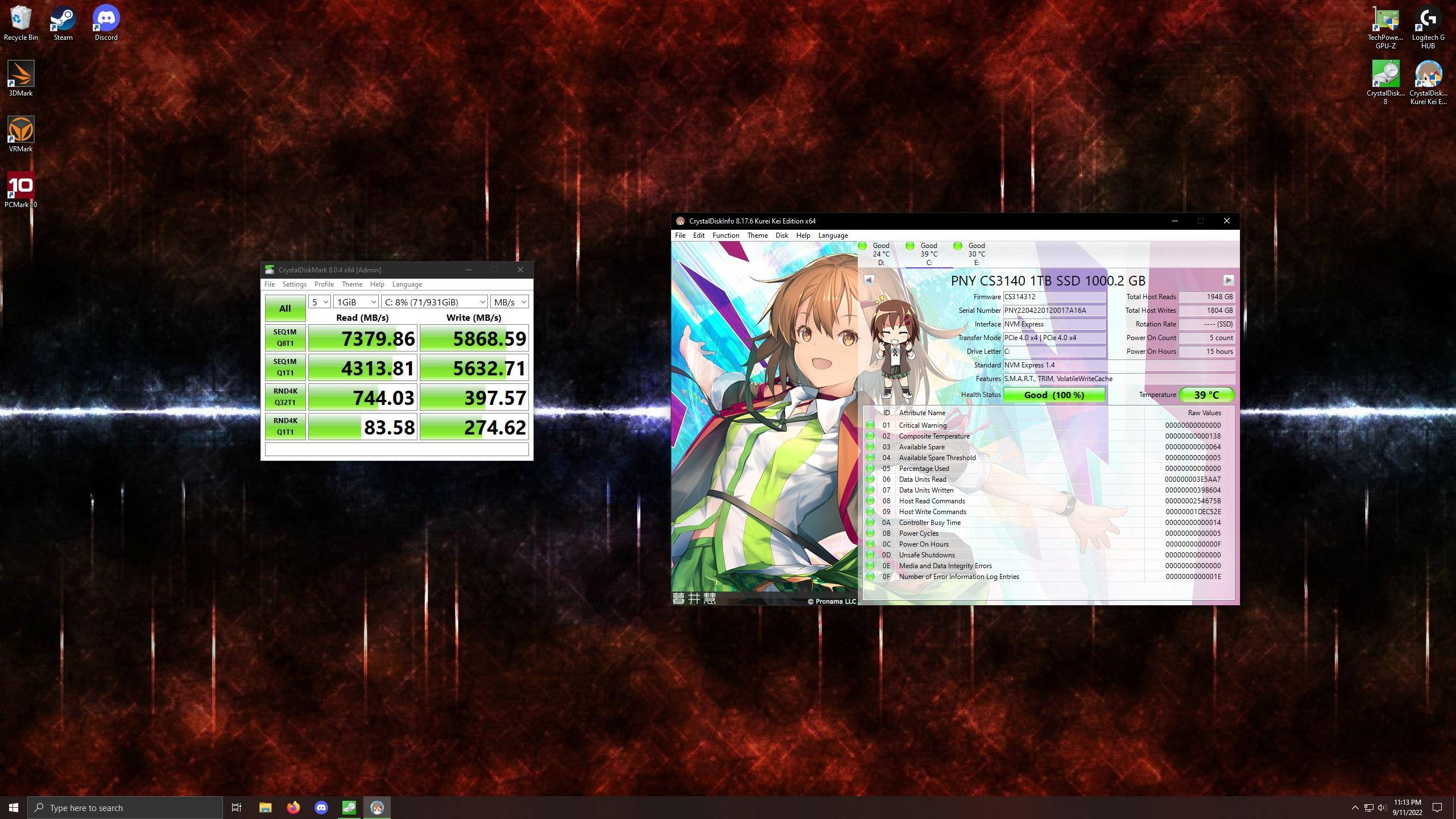Image resolution: width=1456 pixels, height=819 pixels.
Task: Open the 1GiB test size dropdown
Action: (355, 302)
